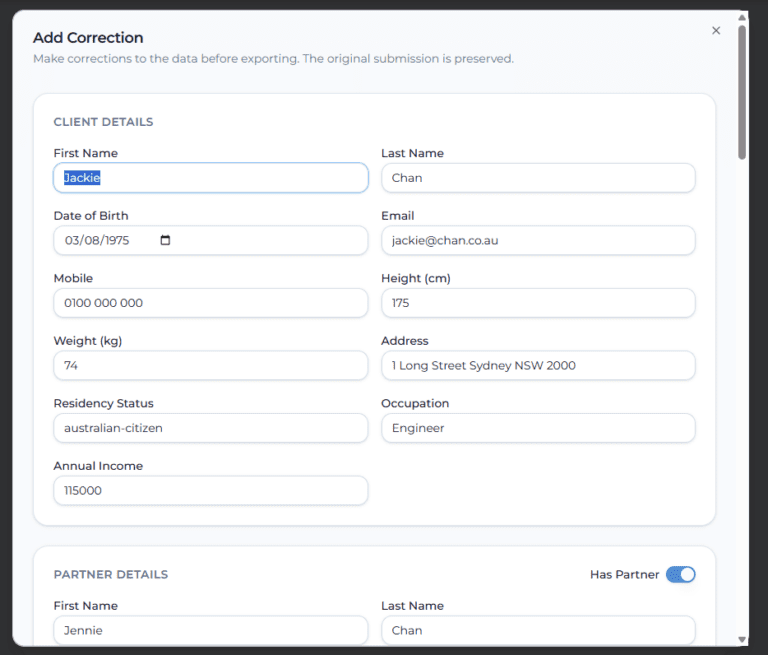Screen dimensions: 768x655
Task: Edit the Occupation field
Action: [538, 428]
